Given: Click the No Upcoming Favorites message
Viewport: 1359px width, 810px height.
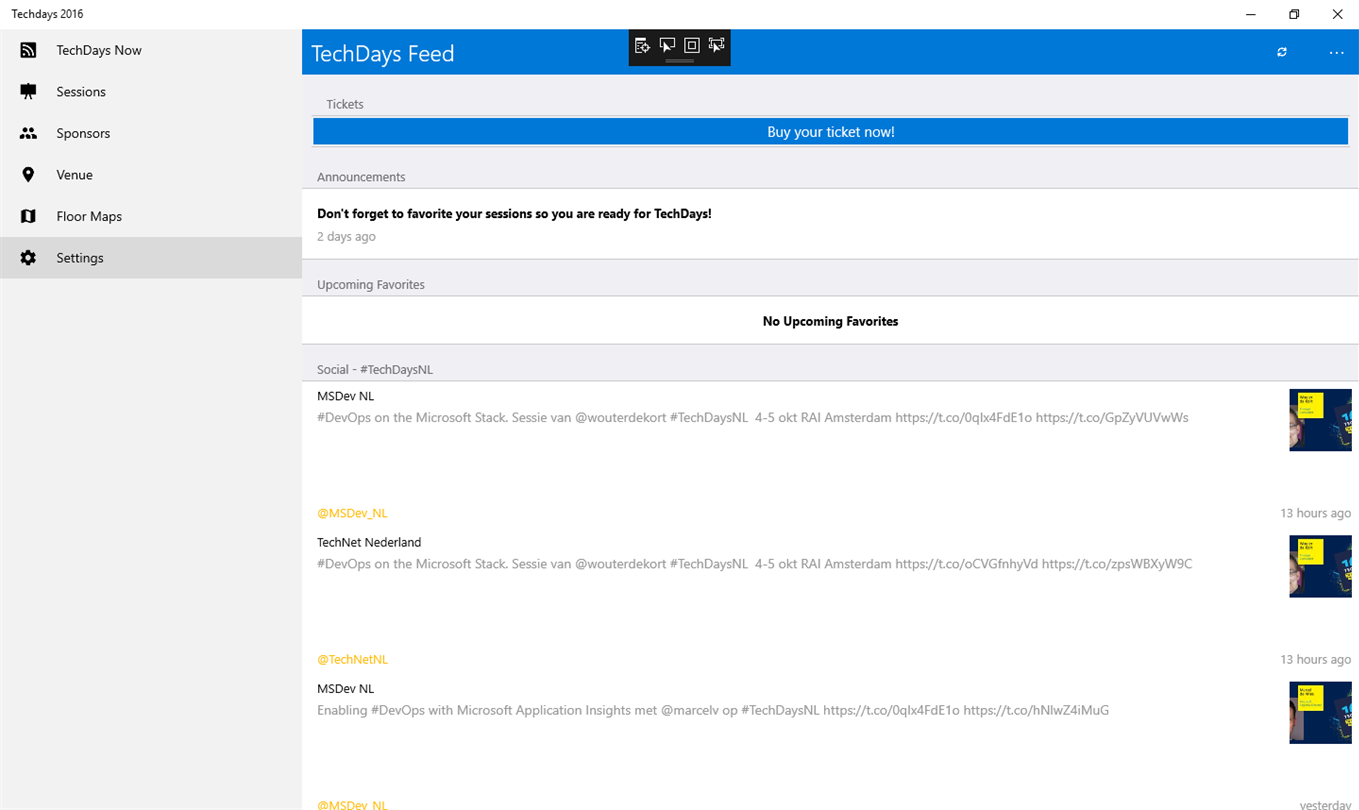Looking at the screenshot, I should coord(830,322).
